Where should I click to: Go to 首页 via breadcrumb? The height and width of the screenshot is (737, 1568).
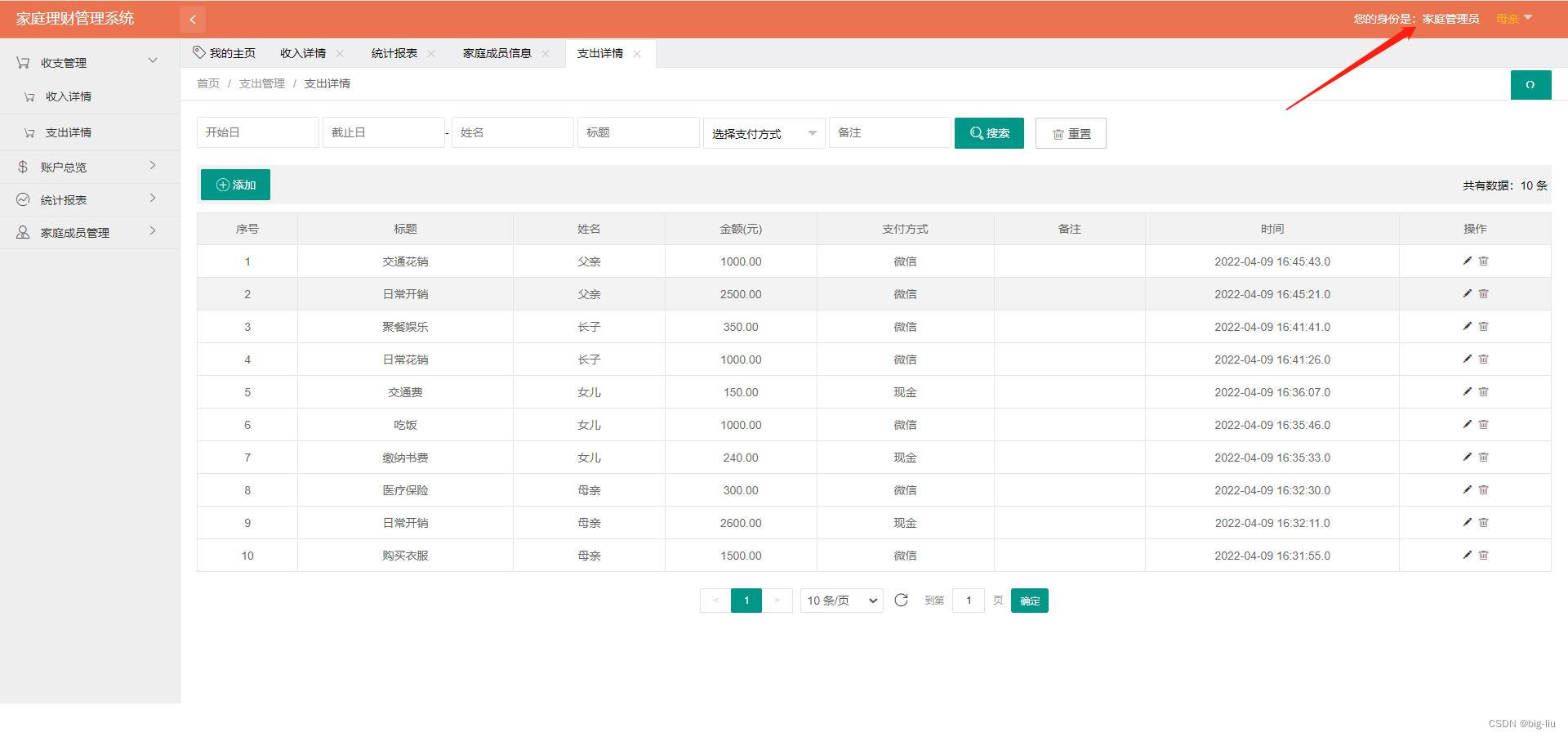click(x=208, y=83)
